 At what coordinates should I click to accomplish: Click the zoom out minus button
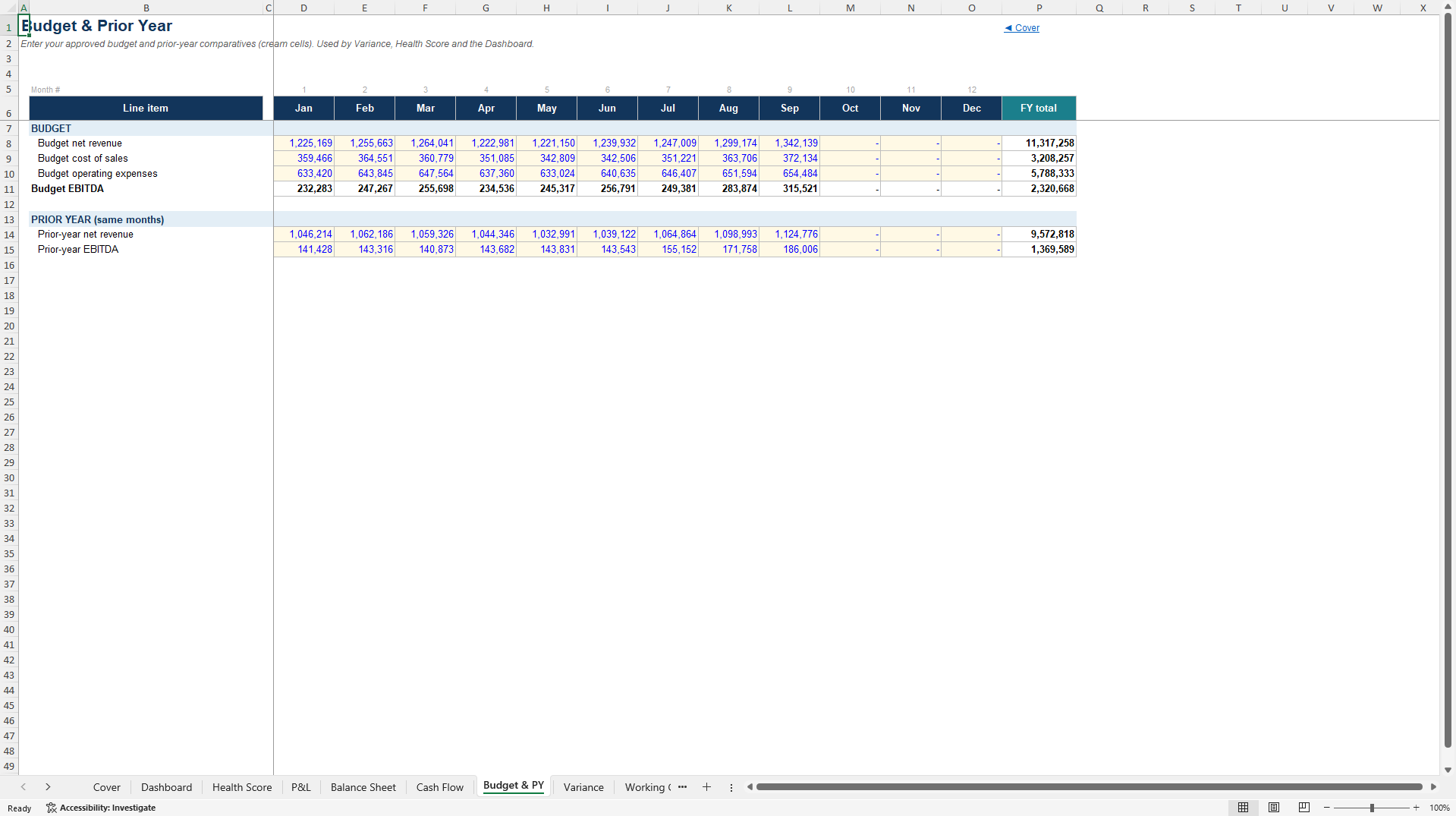1326,808
